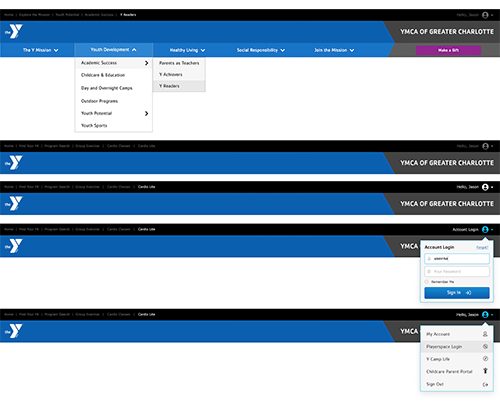Click Home in the topmost breadcrumb bar
Viewport: 500px width, 404px height.
[x=9, y=15]
